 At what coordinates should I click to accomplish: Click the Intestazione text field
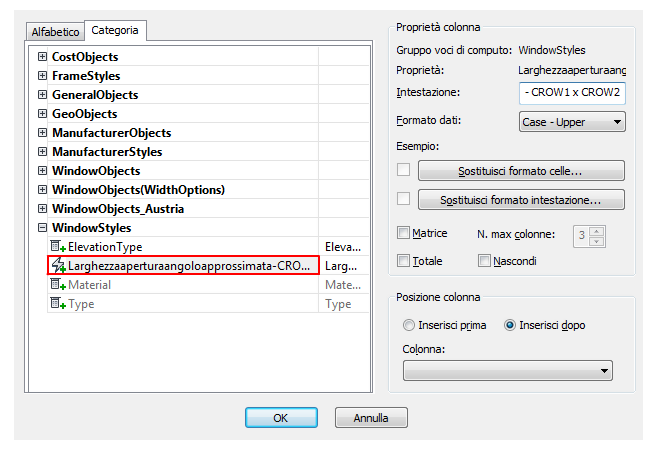[x=572, y=92]
